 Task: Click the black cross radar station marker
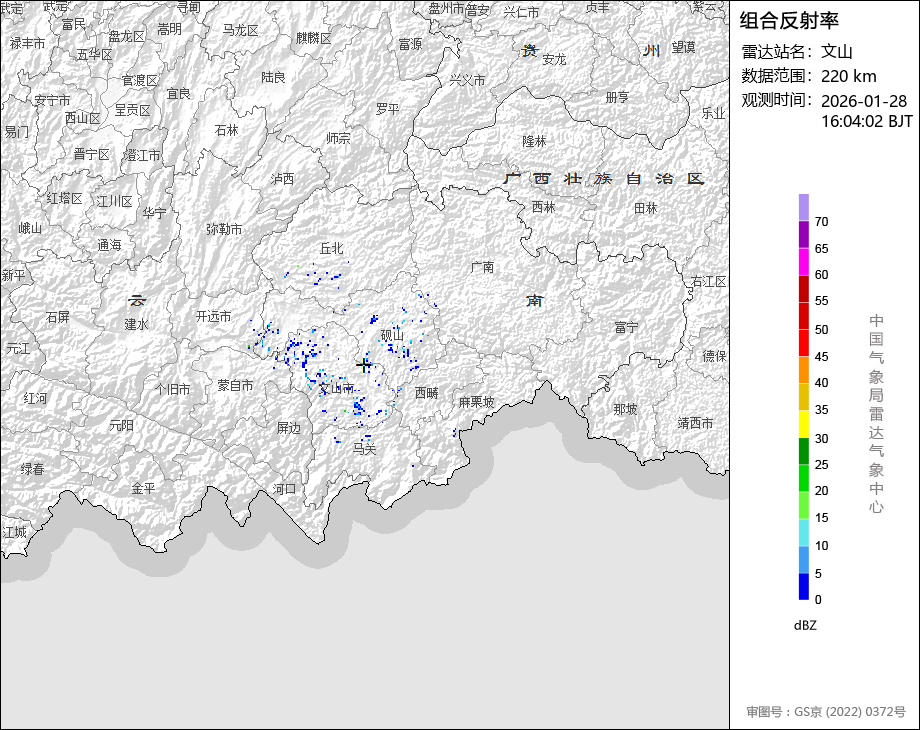click(x=364, y=366)
